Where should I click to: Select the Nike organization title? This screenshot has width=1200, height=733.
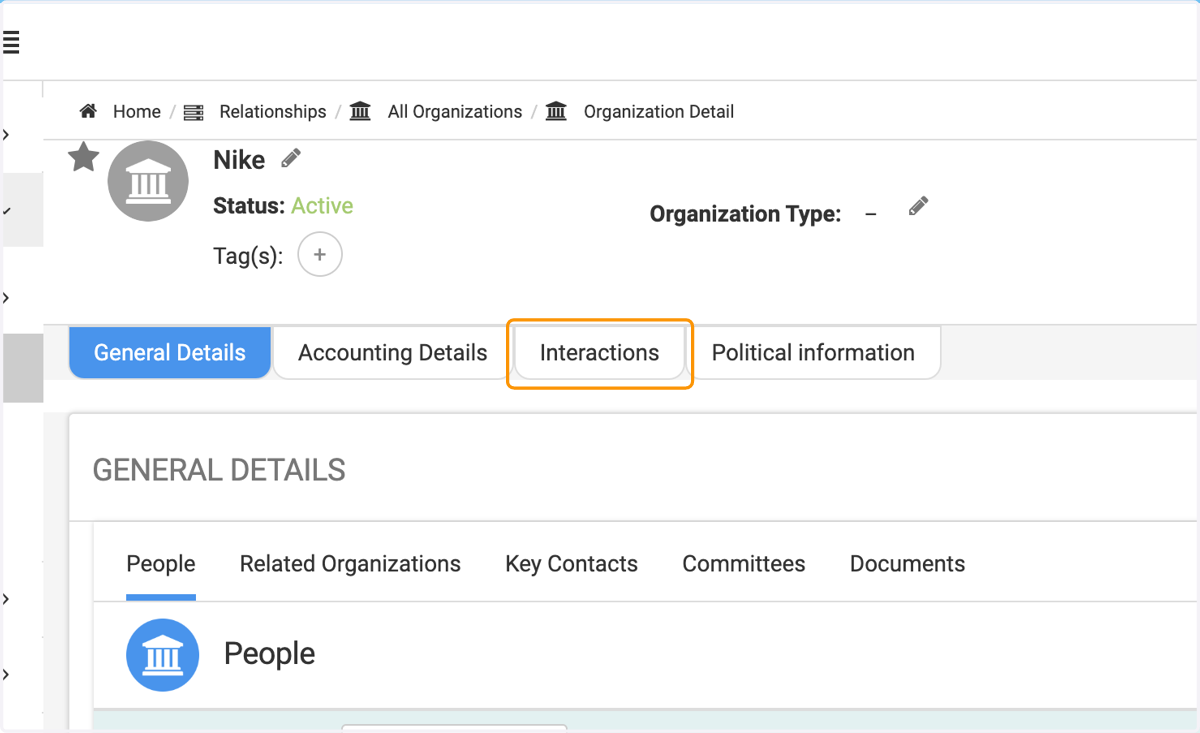239,160
